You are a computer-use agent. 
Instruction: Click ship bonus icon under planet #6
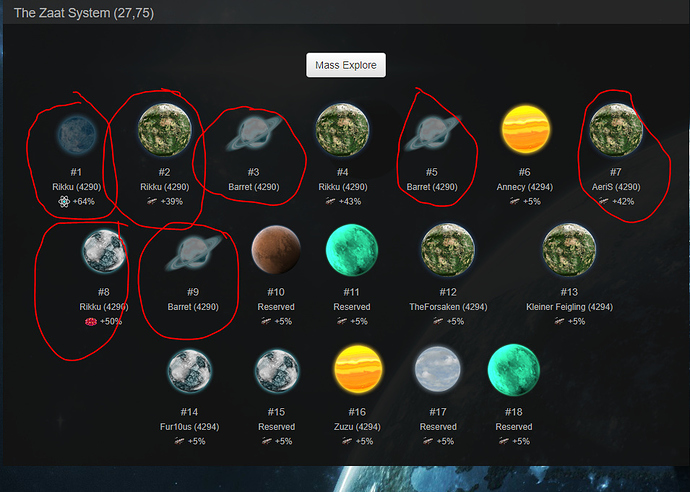click(x=514, y=201)
